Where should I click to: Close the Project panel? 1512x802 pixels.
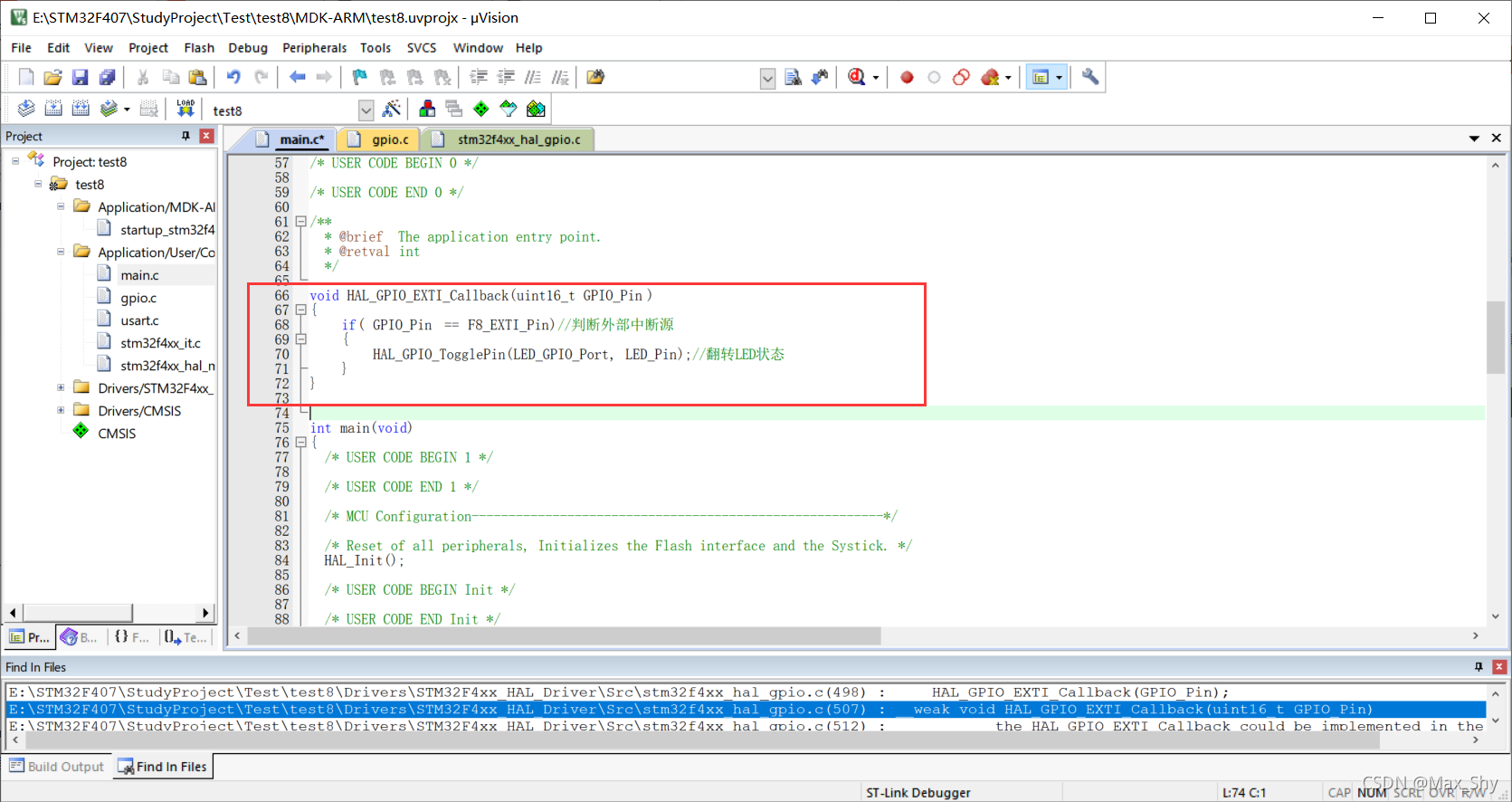coord(207,136)
